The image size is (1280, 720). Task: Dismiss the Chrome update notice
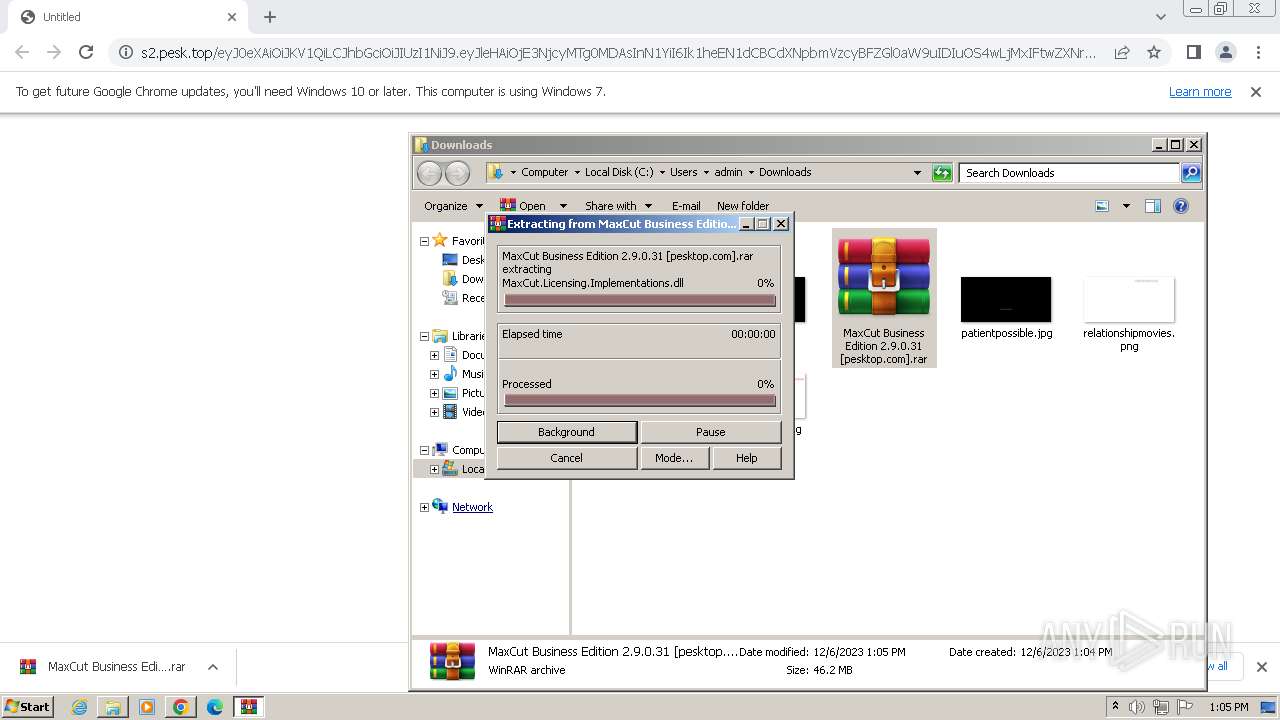click(x=1256, y=91)
